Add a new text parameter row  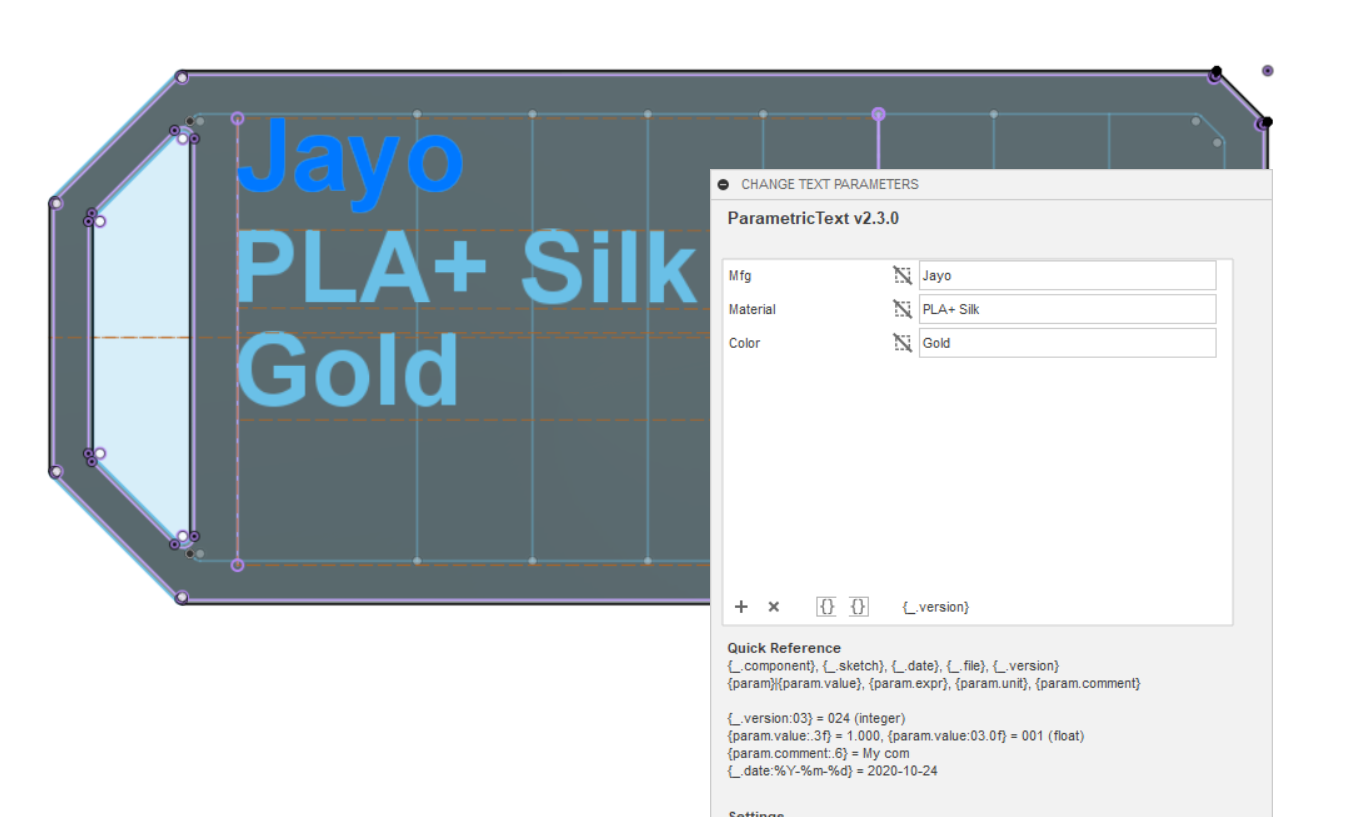(741, 606)
